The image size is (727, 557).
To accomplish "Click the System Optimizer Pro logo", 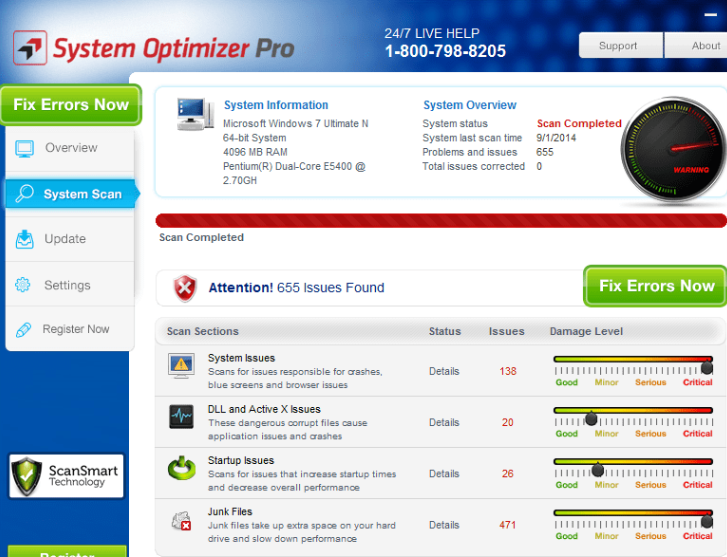I will coord(155,47).
